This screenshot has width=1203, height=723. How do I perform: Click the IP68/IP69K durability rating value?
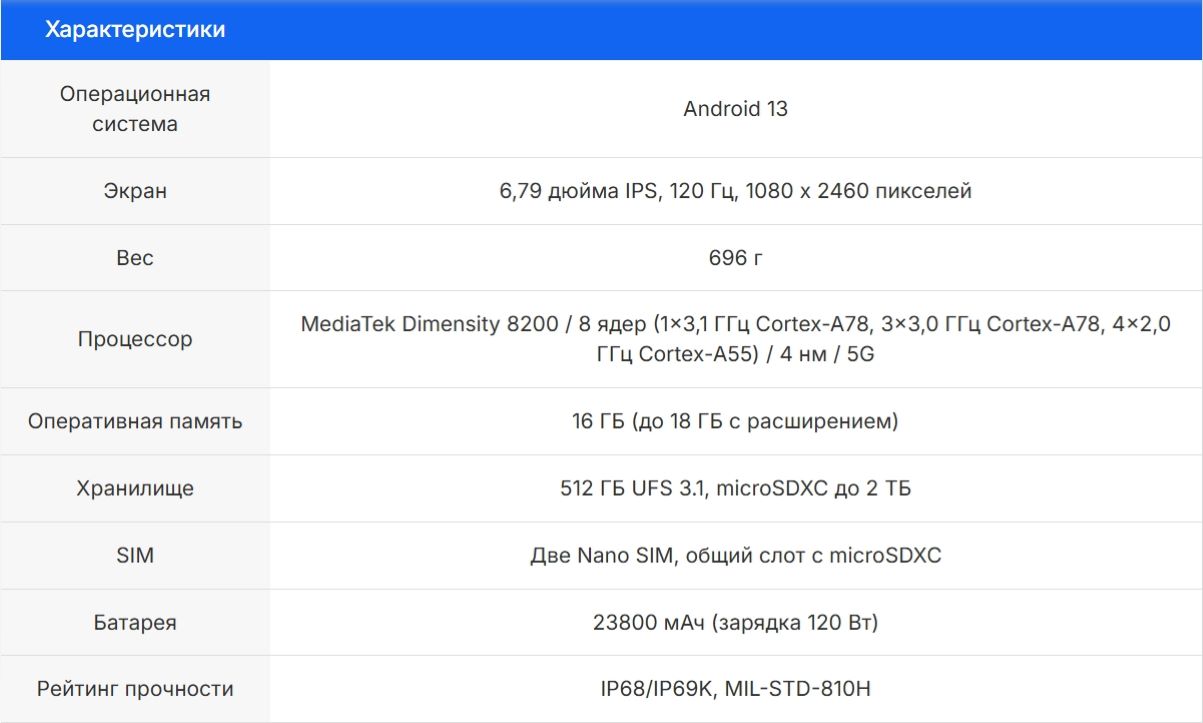pos(736,688)
